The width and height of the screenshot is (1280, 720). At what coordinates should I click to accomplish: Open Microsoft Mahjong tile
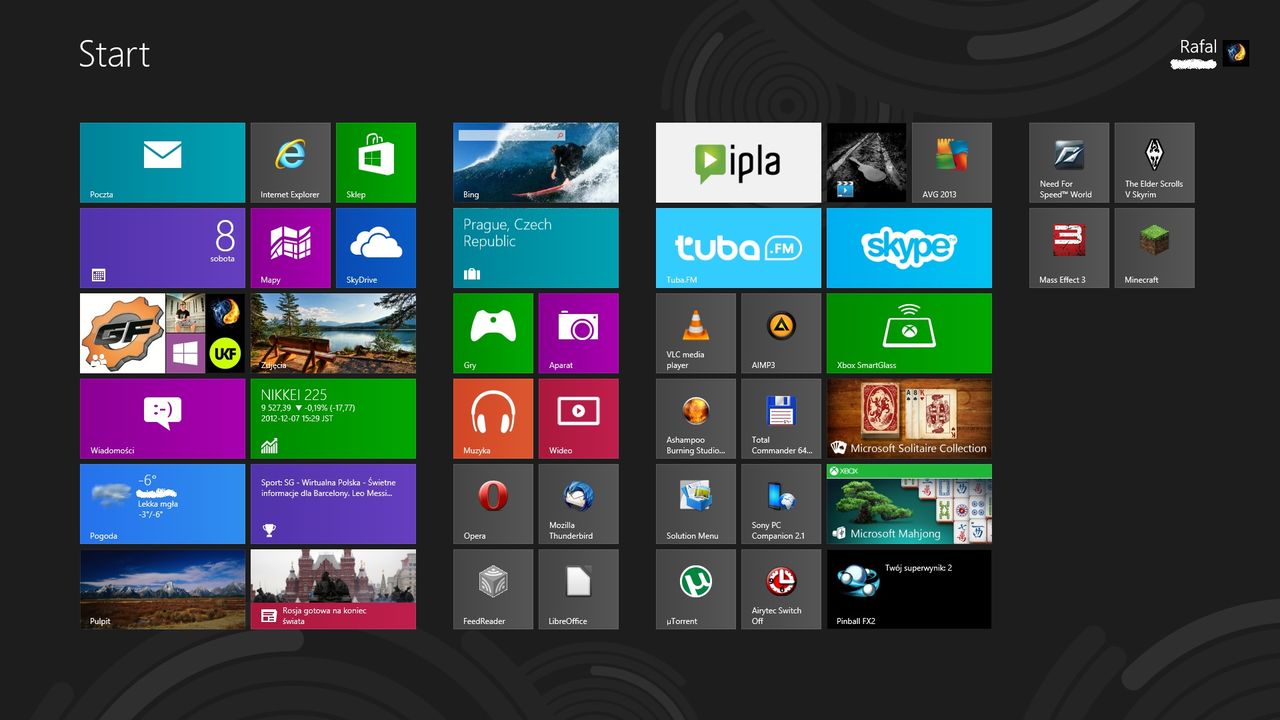click(x=909, y=504)
